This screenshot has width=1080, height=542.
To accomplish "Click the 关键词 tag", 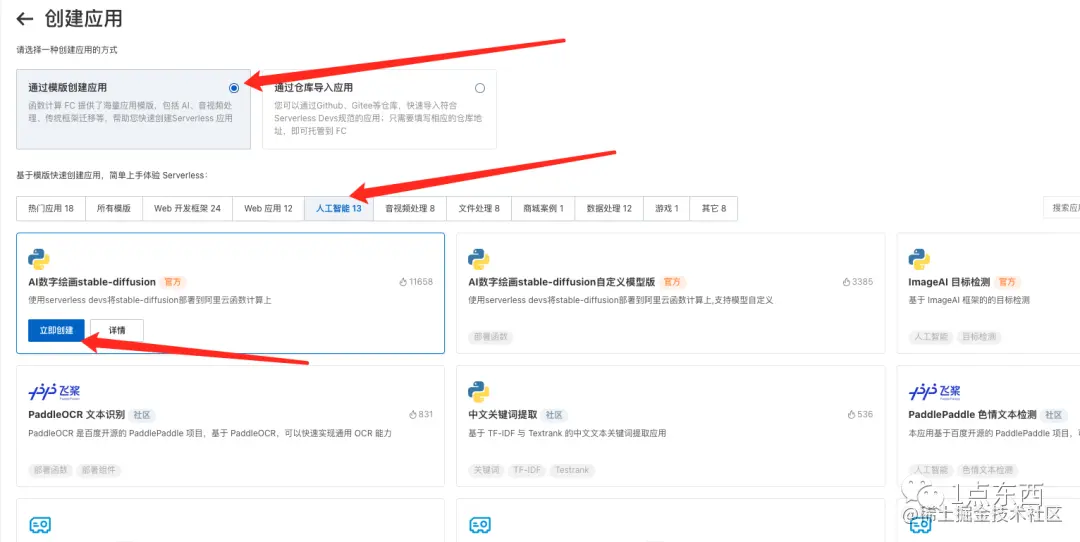I will pyautogui.click(x=486, y=470).
